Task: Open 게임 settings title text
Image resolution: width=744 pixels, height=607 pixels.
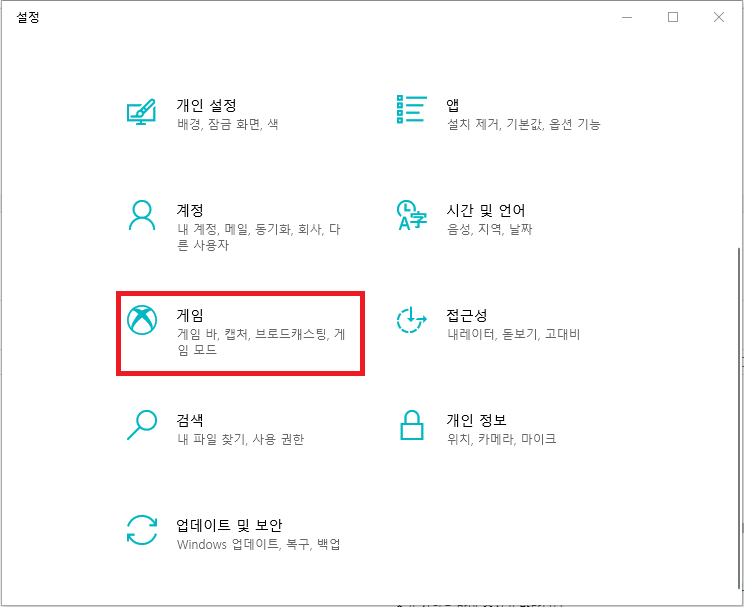Action: [190, 315]
